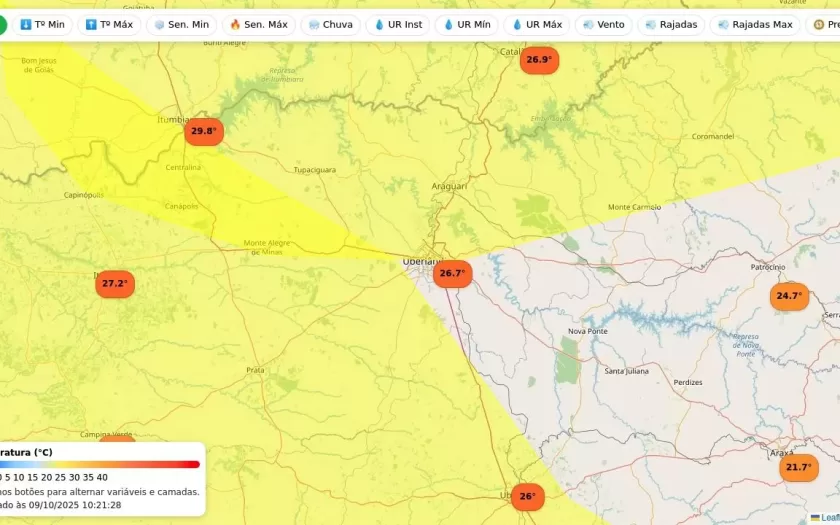Click the 26° marker near Uberaba

[x=527, y=496]
